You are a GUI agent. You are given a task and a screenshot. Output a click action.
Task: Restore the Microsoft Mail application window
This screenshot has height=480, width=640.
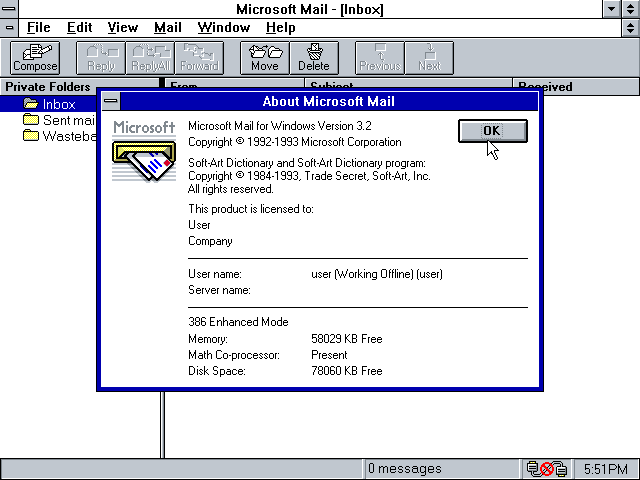point(631,9)
